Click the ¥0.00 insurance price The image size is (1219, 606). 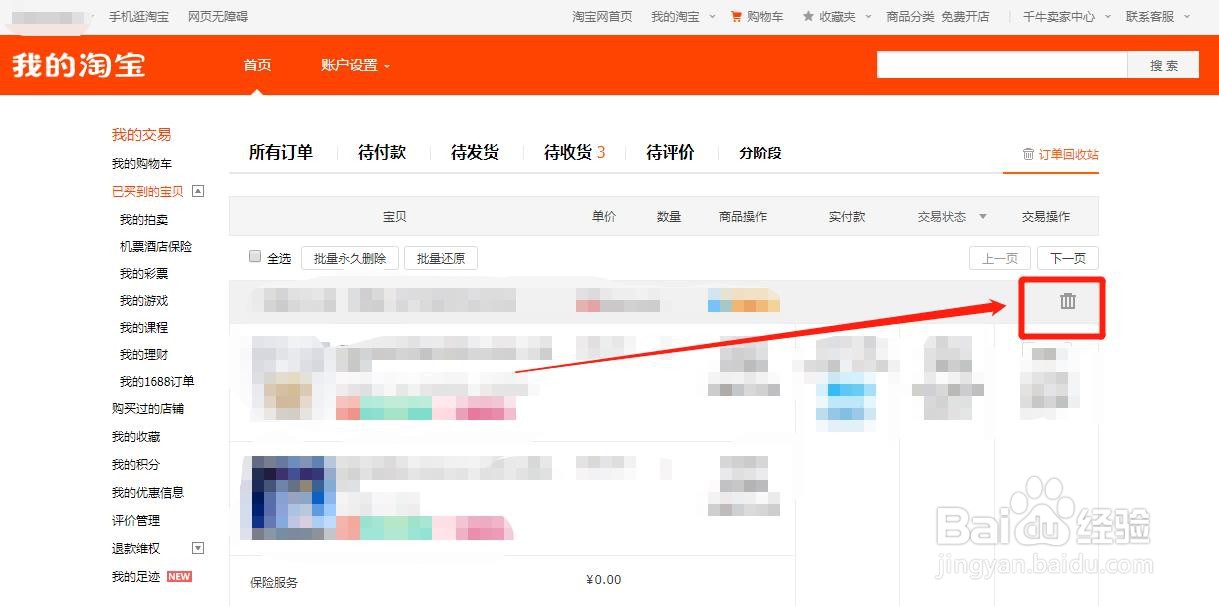coord(604,580)
